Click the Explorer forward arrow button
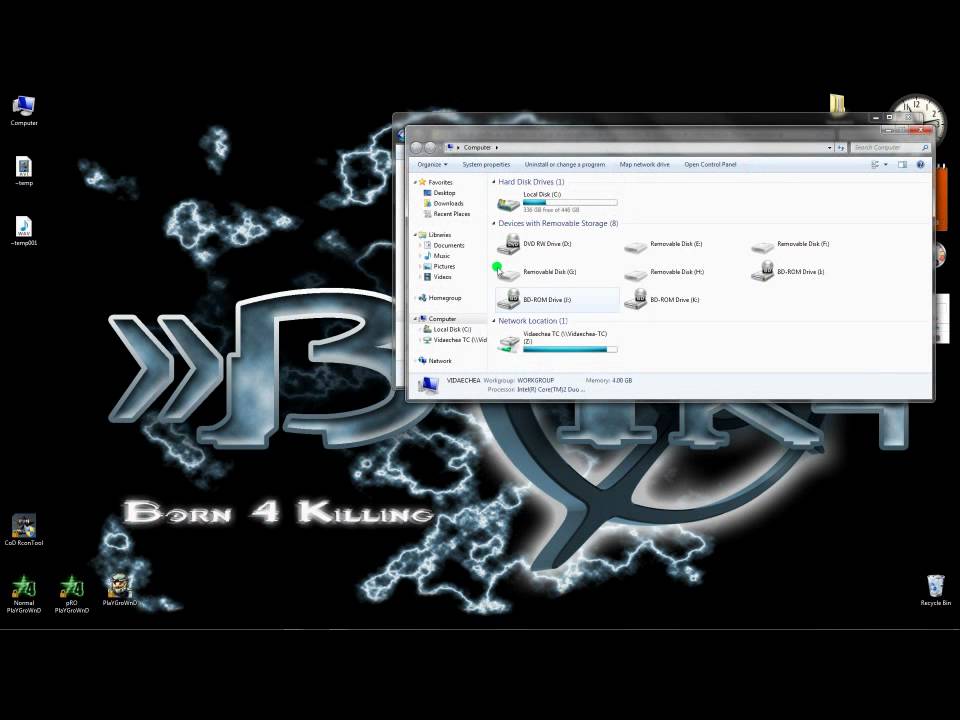Screen dimensions: 960x720 tap(430, 148)
